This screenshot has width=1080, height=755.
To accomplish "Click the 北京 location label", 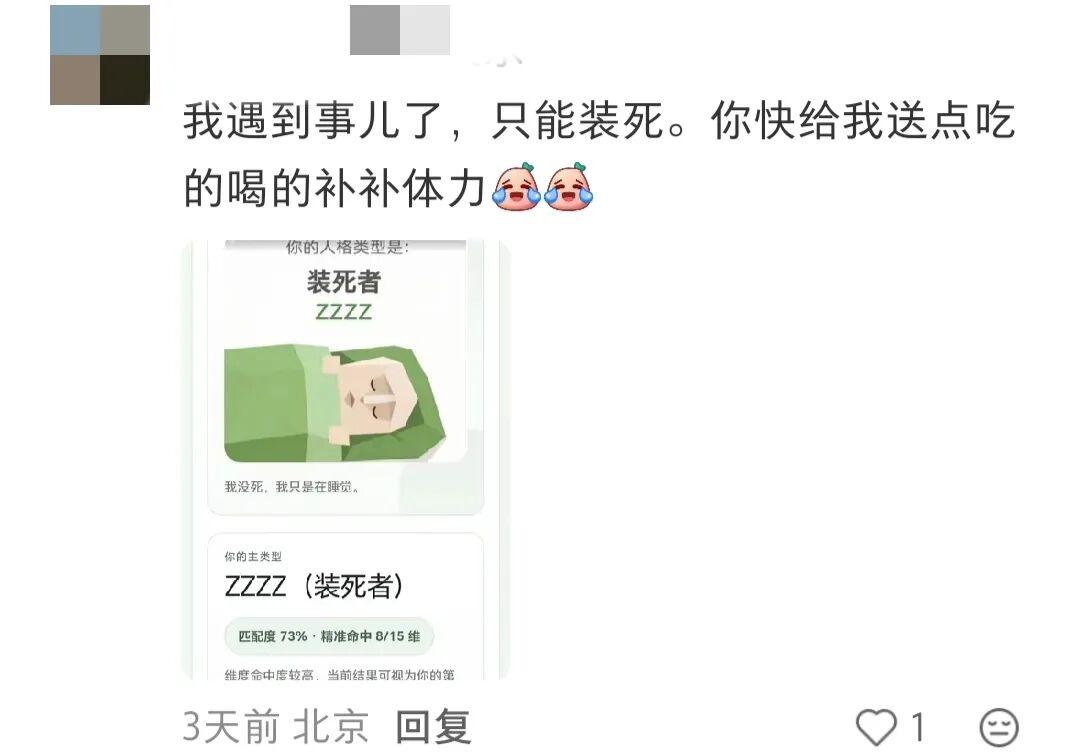I will (x=331, y=727).
